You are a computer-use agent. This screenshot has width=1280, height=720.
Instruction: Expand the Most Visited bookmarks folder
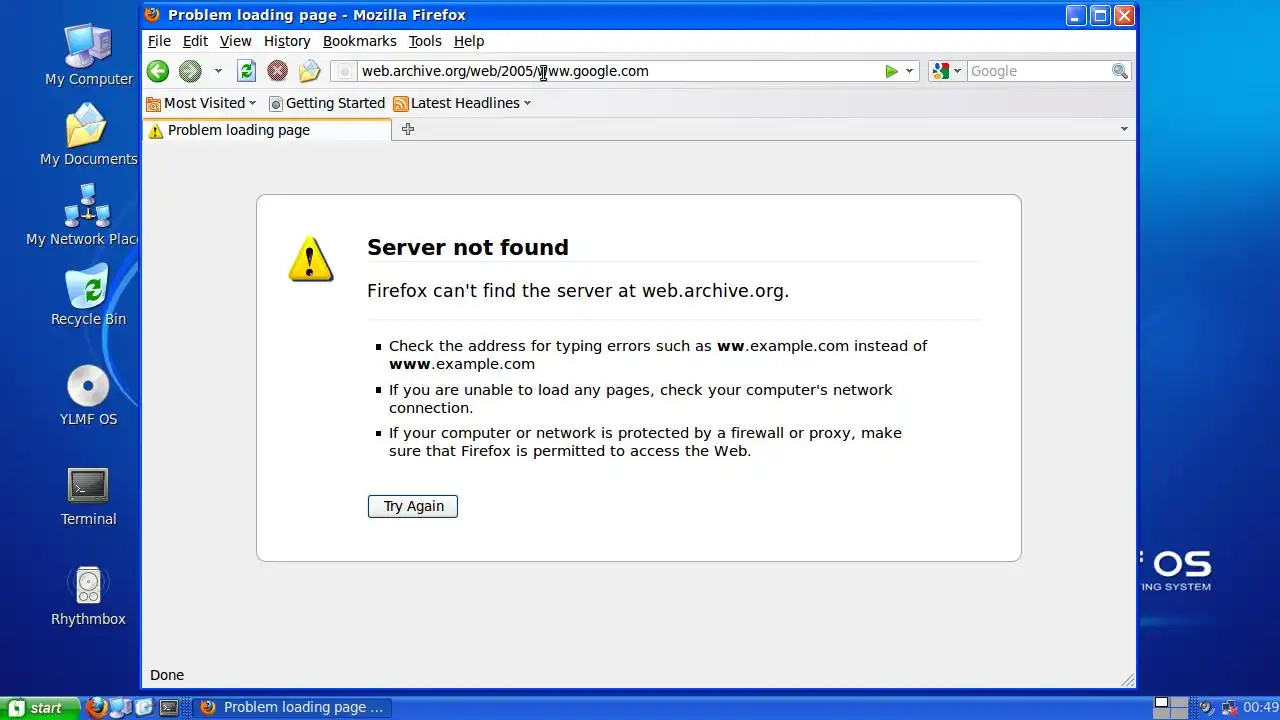pyautogui.click(x=201, y=103)
